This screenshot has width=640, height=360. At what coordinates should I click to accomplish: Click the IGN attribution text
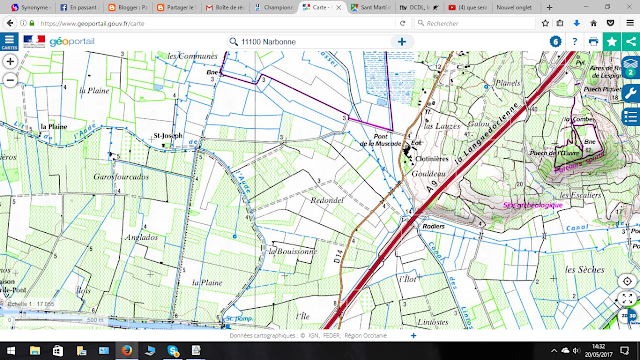click(x=313, y=336)
